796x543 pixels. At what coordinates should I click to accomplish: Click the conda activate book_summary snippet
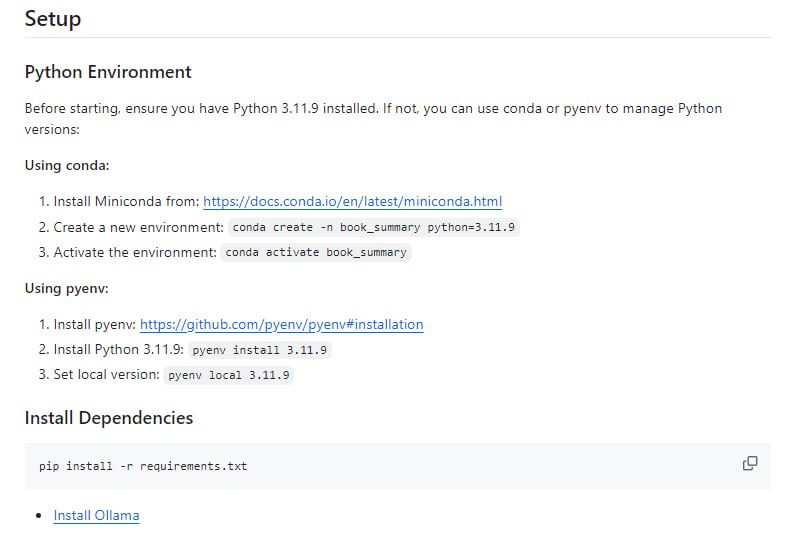pyautogui.click(x=316, y=252)
